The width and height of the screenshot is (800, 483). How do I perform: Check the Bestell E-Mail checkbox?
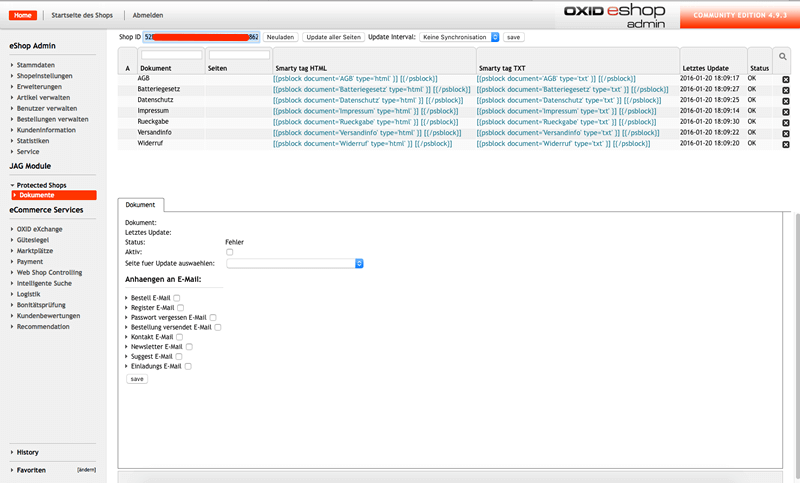pyautogui.click(x=177, y=298)
